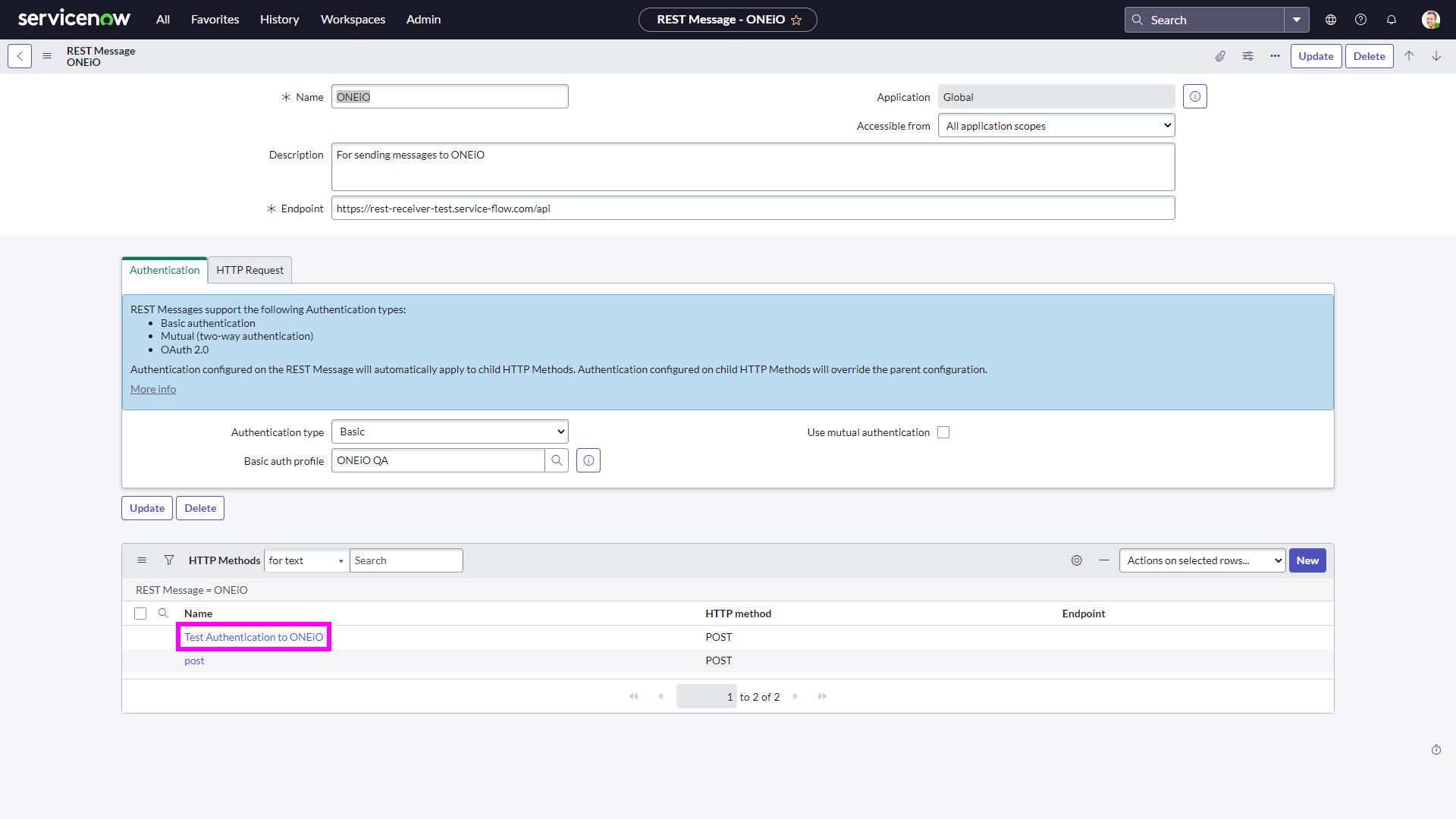The image size is (1456, 819).
Task: Click the favorite star icon
Action: click(796, 20)
